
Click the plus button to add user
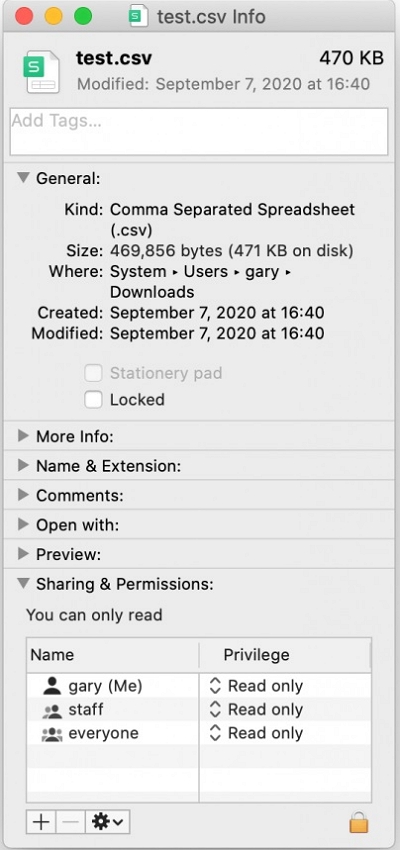(41, 822)
